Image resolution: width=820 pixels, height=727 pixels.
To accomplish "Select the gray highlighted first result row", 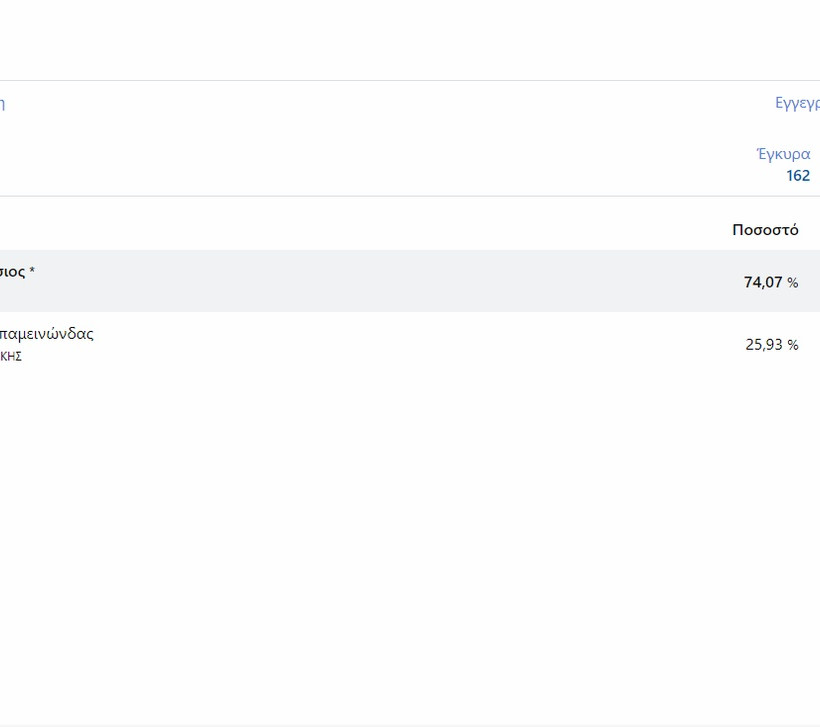I will pos(400,281).
